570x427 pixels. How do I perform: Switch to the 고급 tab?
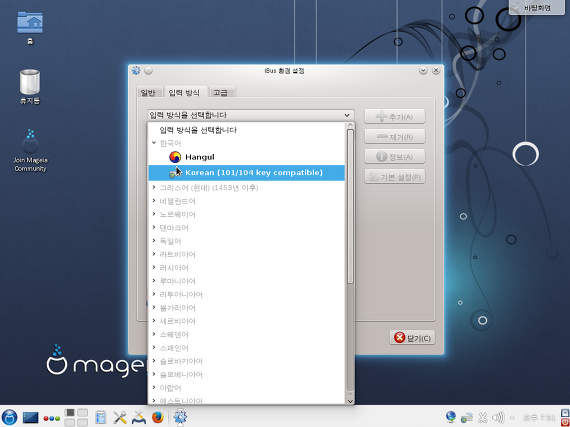pyautogui.click(x=221, y=93)
